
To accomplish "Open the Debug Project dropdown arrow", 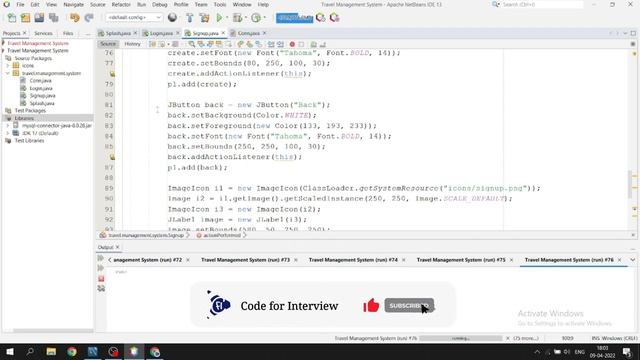I will pyautogui.click(x=245, y=18).
